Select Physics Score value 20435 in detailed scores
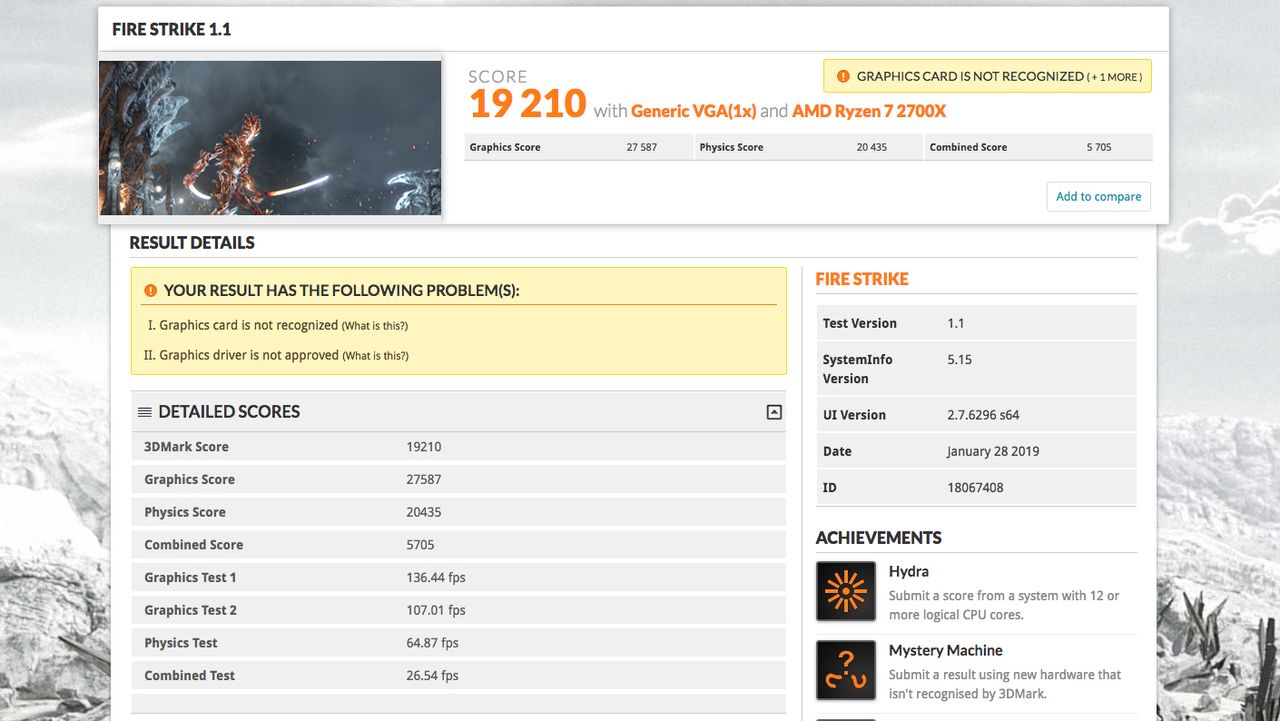 tap(424, 512)
